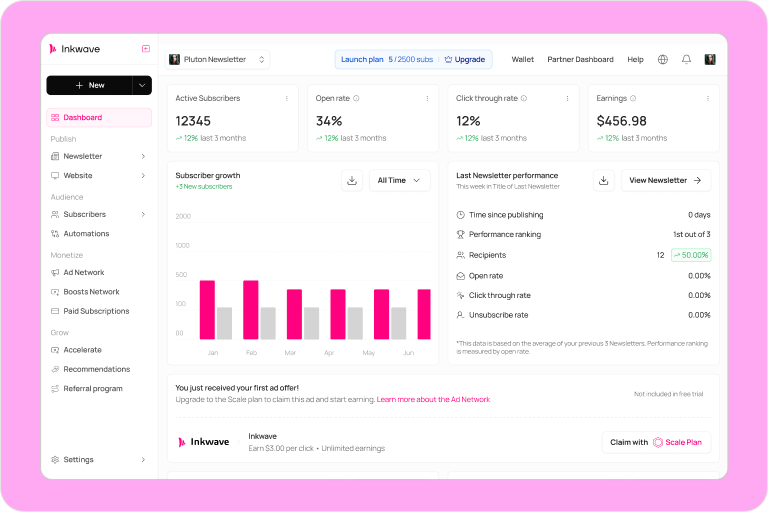Viewport: 768px width, 512px height.
Task: Open Partner Dashboard in the top bar
Action: (x=580, y=59)
